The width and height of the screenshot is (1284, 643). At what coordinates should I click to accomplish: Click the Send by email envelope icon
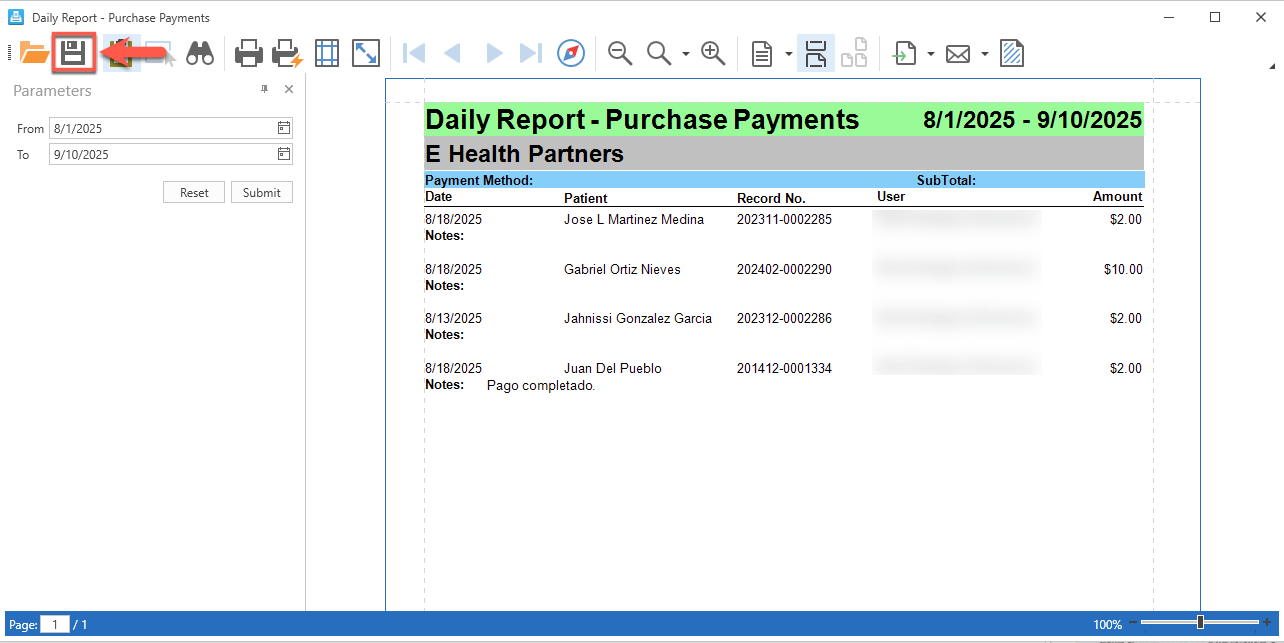click(958, 53)
